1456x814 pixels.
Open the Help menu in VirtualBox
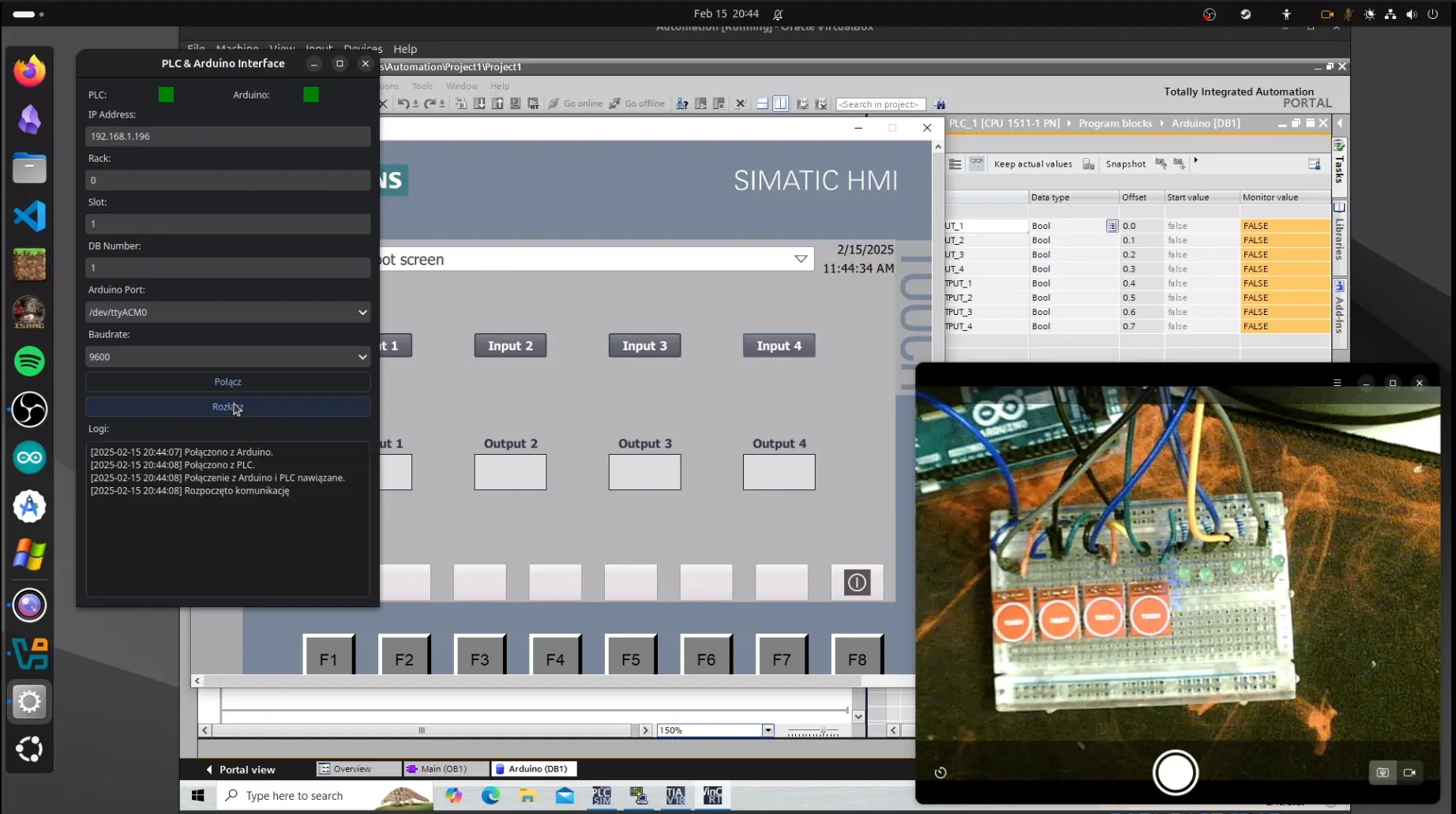coord(405,49)
